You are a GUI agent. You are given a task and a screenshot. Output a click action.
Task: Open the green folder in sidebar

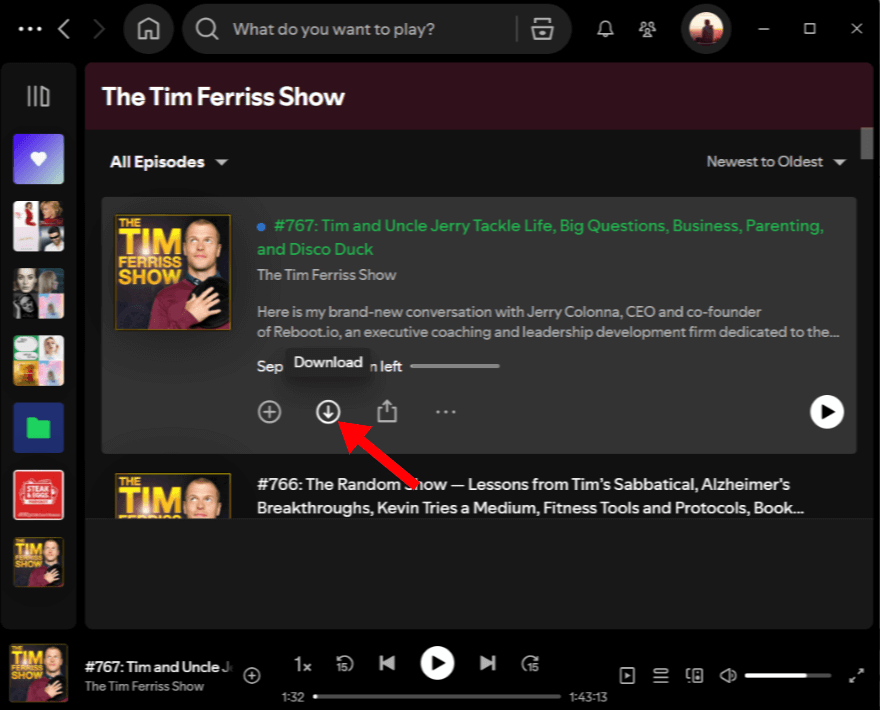pyautogui.click(x=38, y=428)
